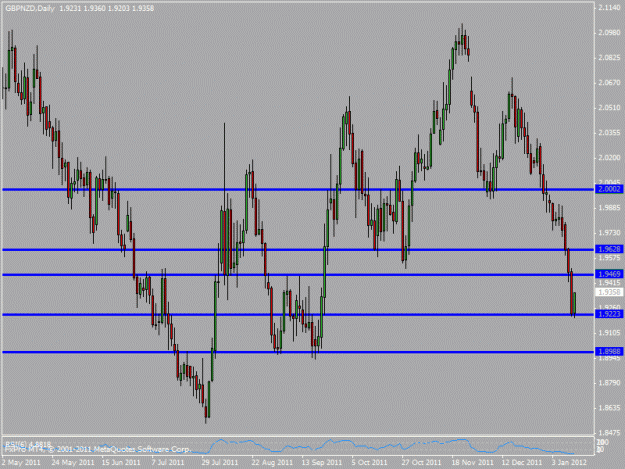Click the 15 Jun 2011 date label
This screenshot has height=469, width=625.
tap(121, 463)
